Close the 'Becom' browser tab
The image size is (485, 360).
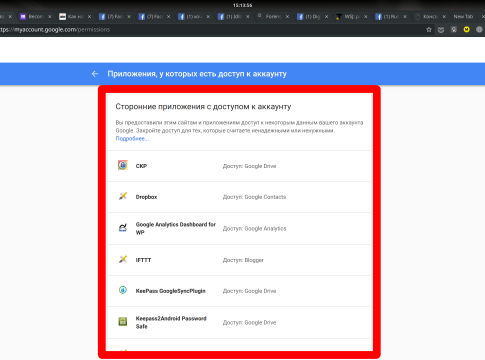(50, 16)
